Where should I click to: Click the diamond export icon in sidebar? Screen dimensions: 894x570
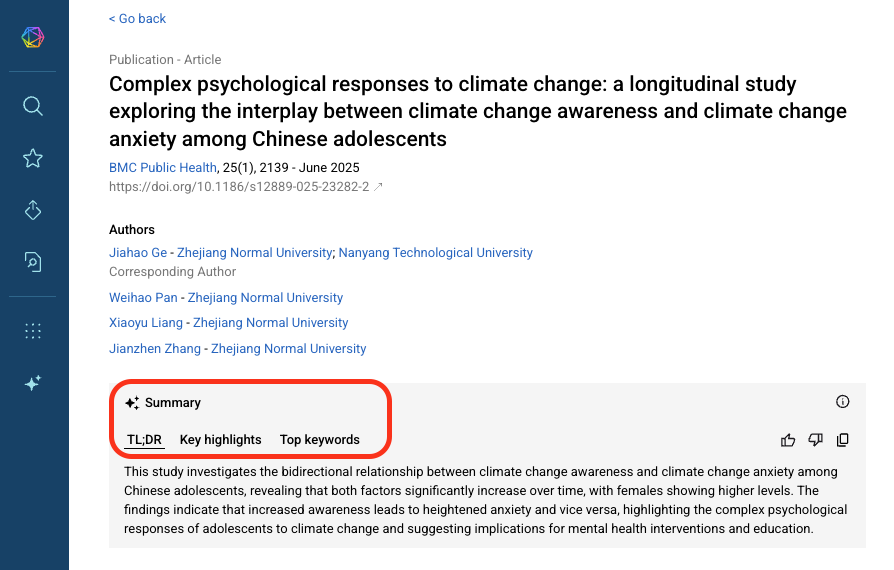click(x=33, y=210)
